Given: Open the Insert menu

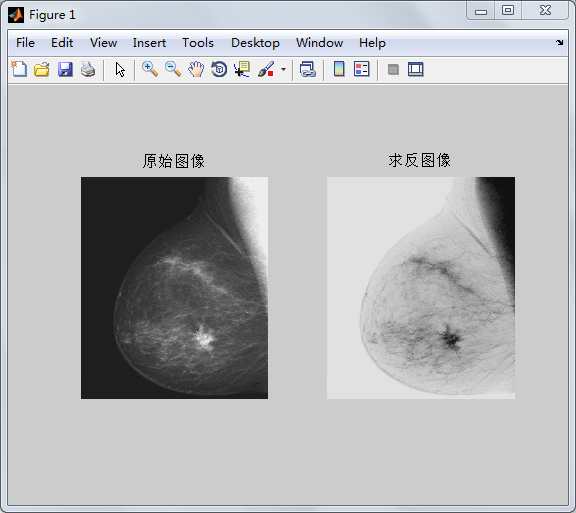Looking at the screenshot, I should coord(149,43).
